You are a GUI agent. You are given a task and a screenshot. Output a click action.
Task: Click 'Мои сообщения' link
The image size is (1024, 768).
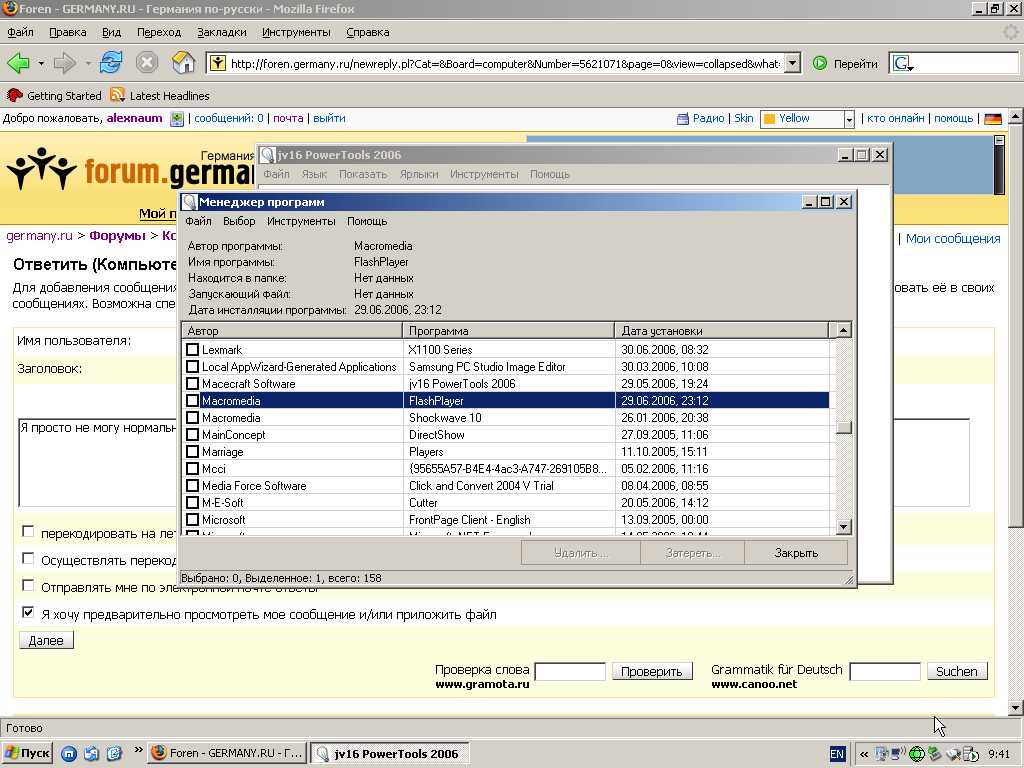pos(953,238)
